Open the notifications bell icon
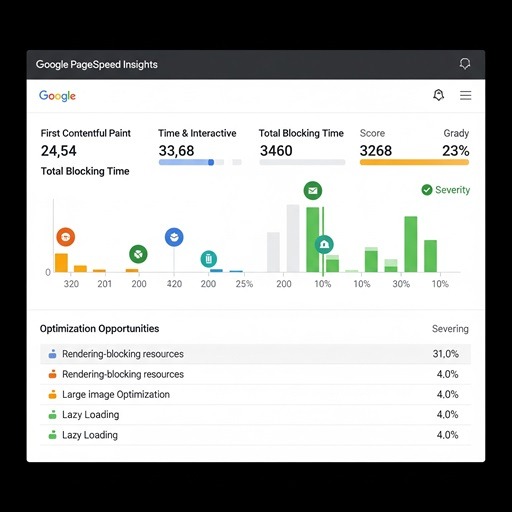This screenshot has height=512, width=512. [438, 95]
